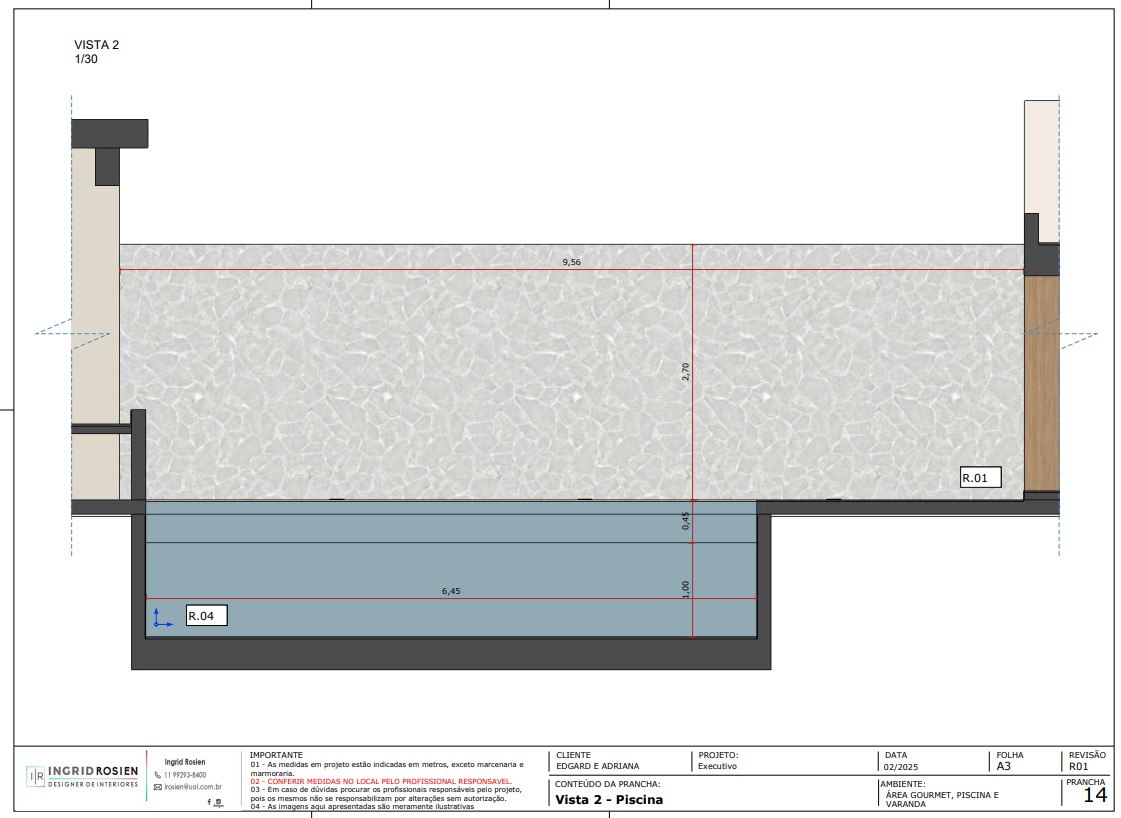Viewport: 1121px width, 818px height.
Task: Click the Vista 2 - Piscina sheet title
Action: 609,800
